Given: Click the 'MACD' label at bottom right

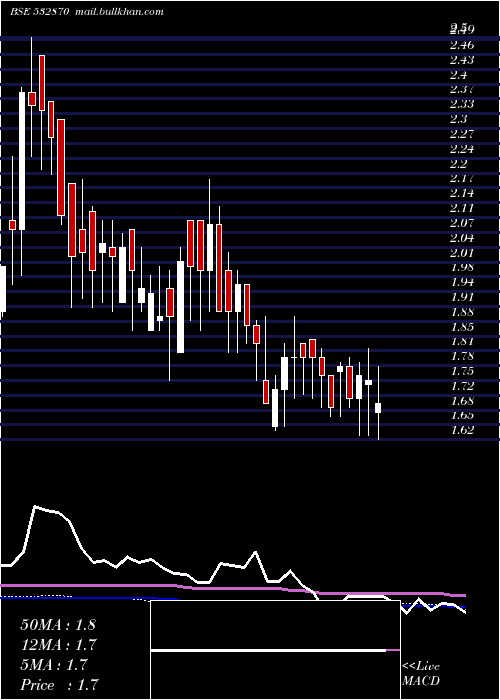Looking at the screenshot, I should (x=421, y=681).
